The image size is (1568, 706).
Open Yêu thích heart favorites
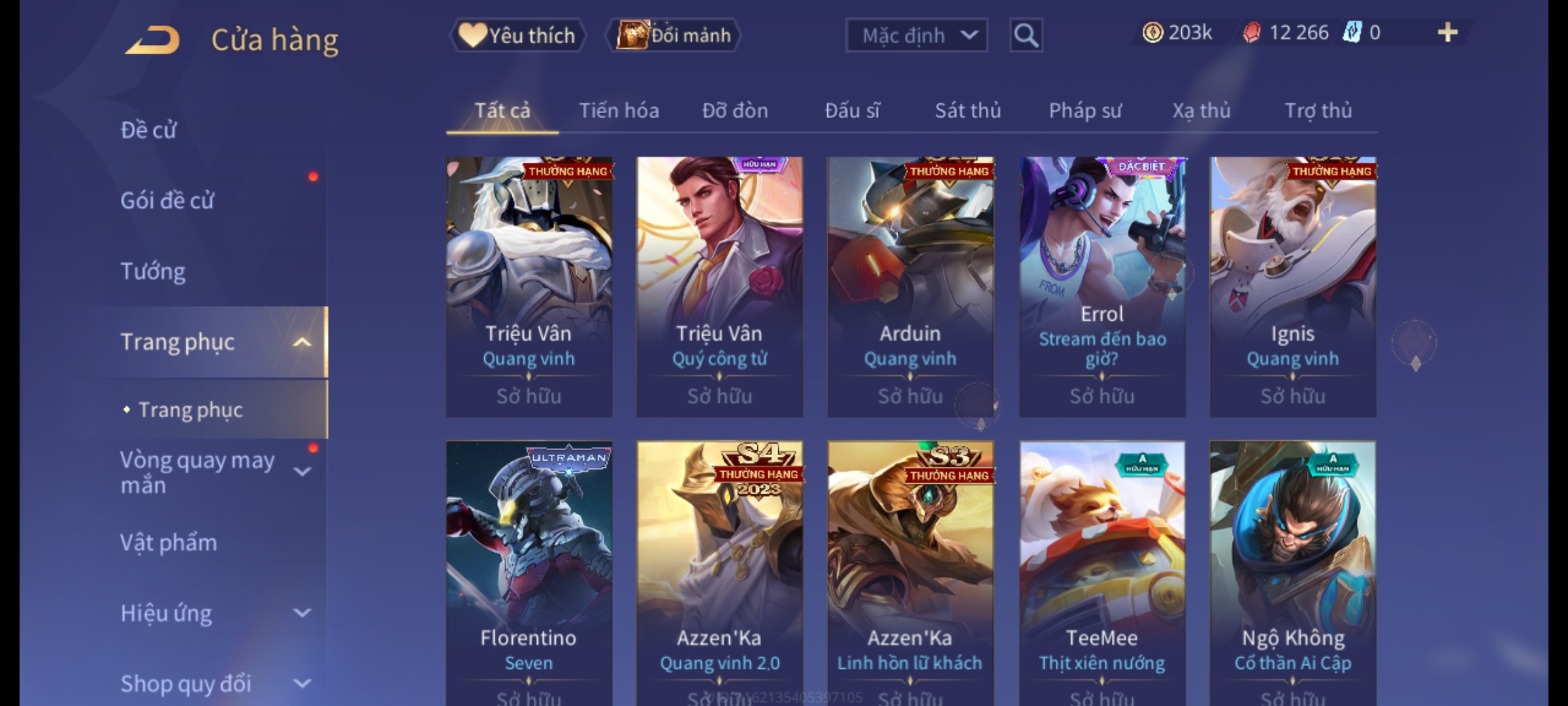click(x=517, y=35)
